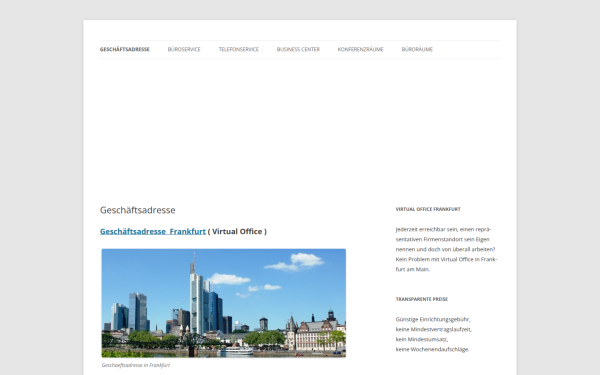Click the 'Geschaeftsadresse in Frankfurt' image caption
Image resolution: width=600 pixels, height=375 pixels.
pyautogui.click(x=136, y=365)
